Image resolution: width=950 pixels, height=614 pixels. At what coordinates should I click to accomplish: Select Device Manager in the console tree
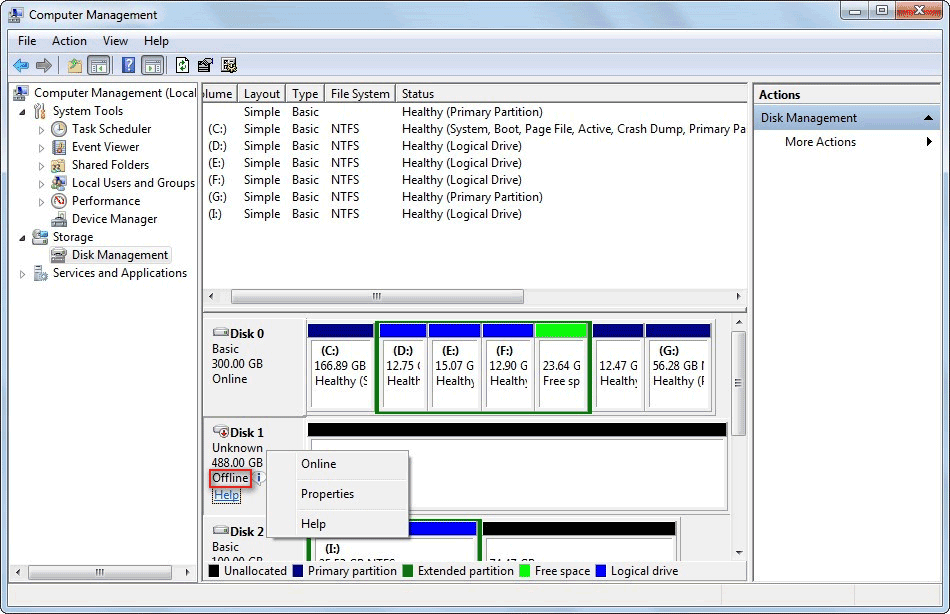[114, 219]
